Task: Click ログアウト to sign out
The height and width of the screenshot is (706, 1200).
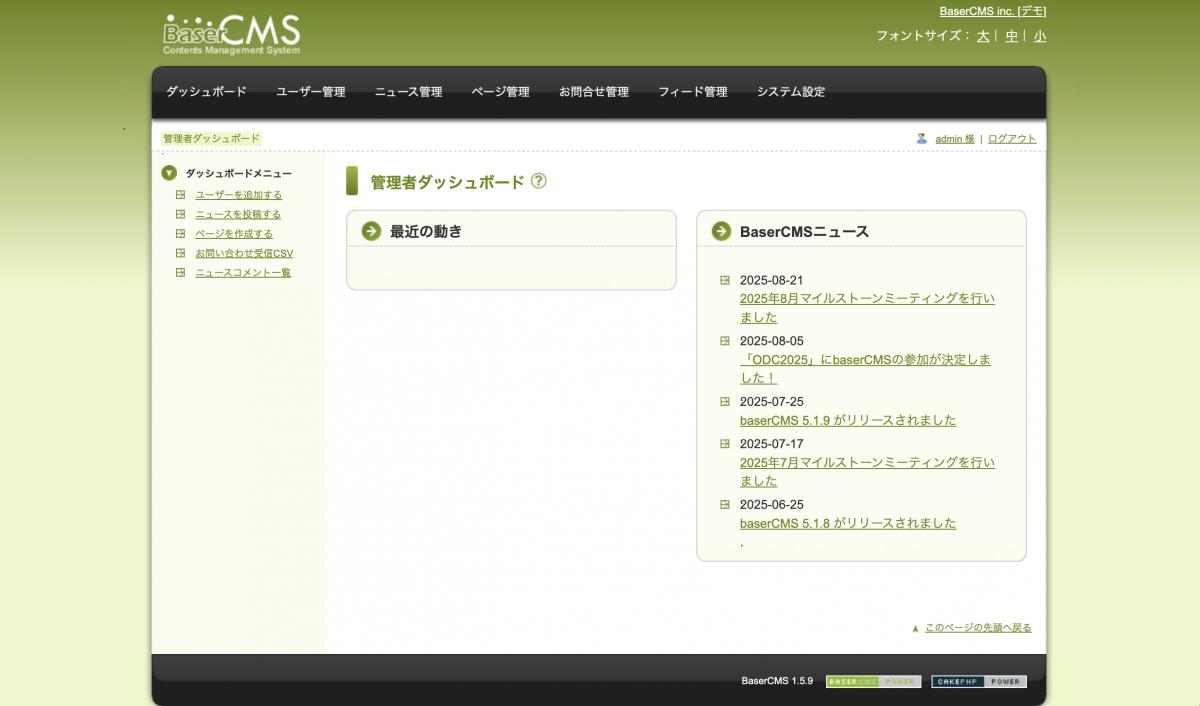Action: point(1011,139)
